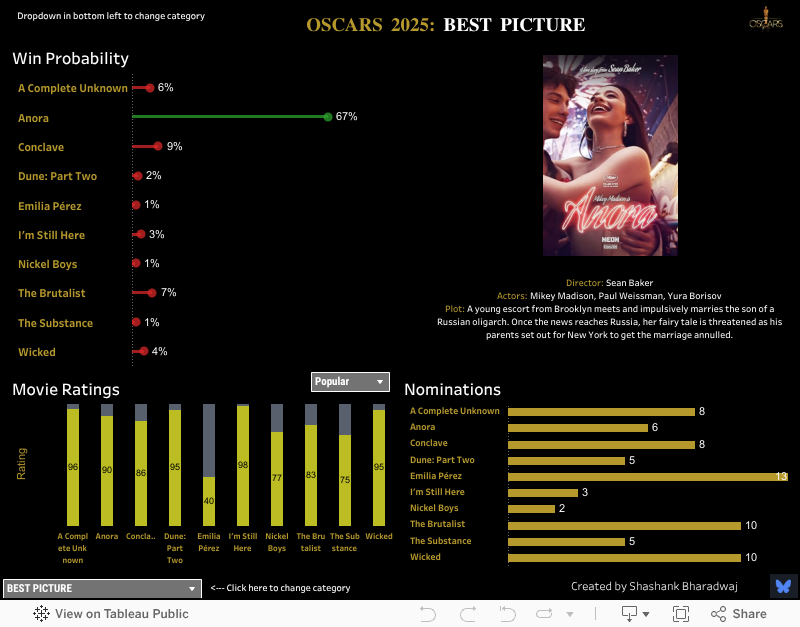Click the Oscars logo in top corner

coord(766,19)
